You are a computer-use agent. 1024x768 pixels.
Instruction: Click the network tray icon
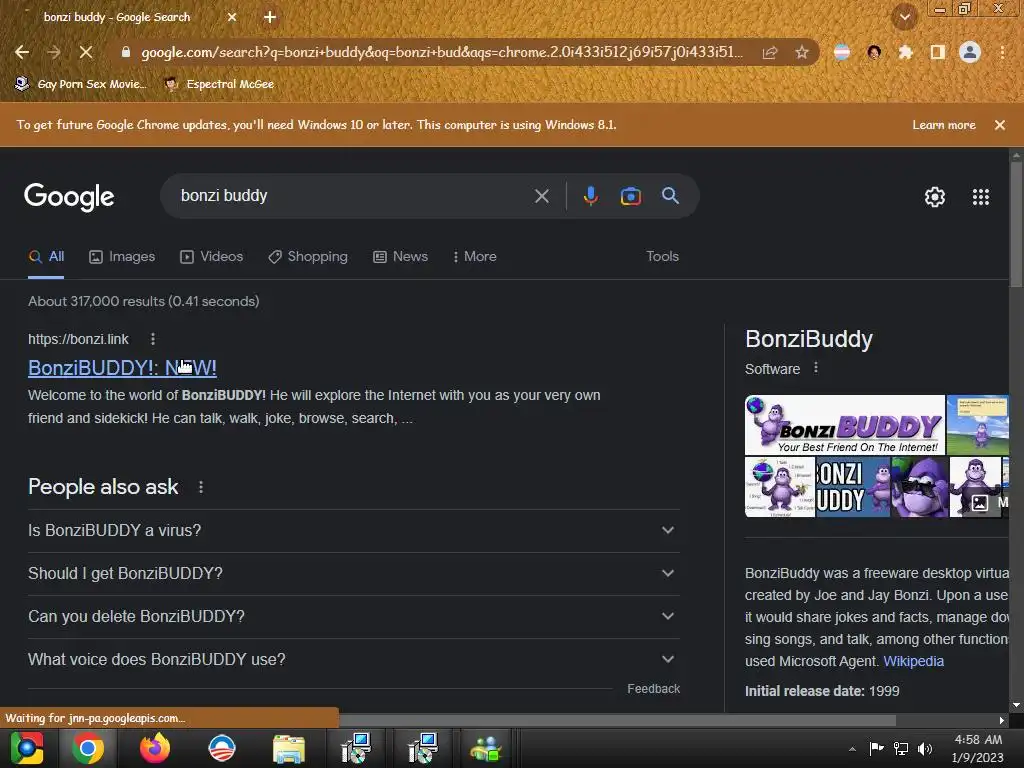(x=901, y=749)
